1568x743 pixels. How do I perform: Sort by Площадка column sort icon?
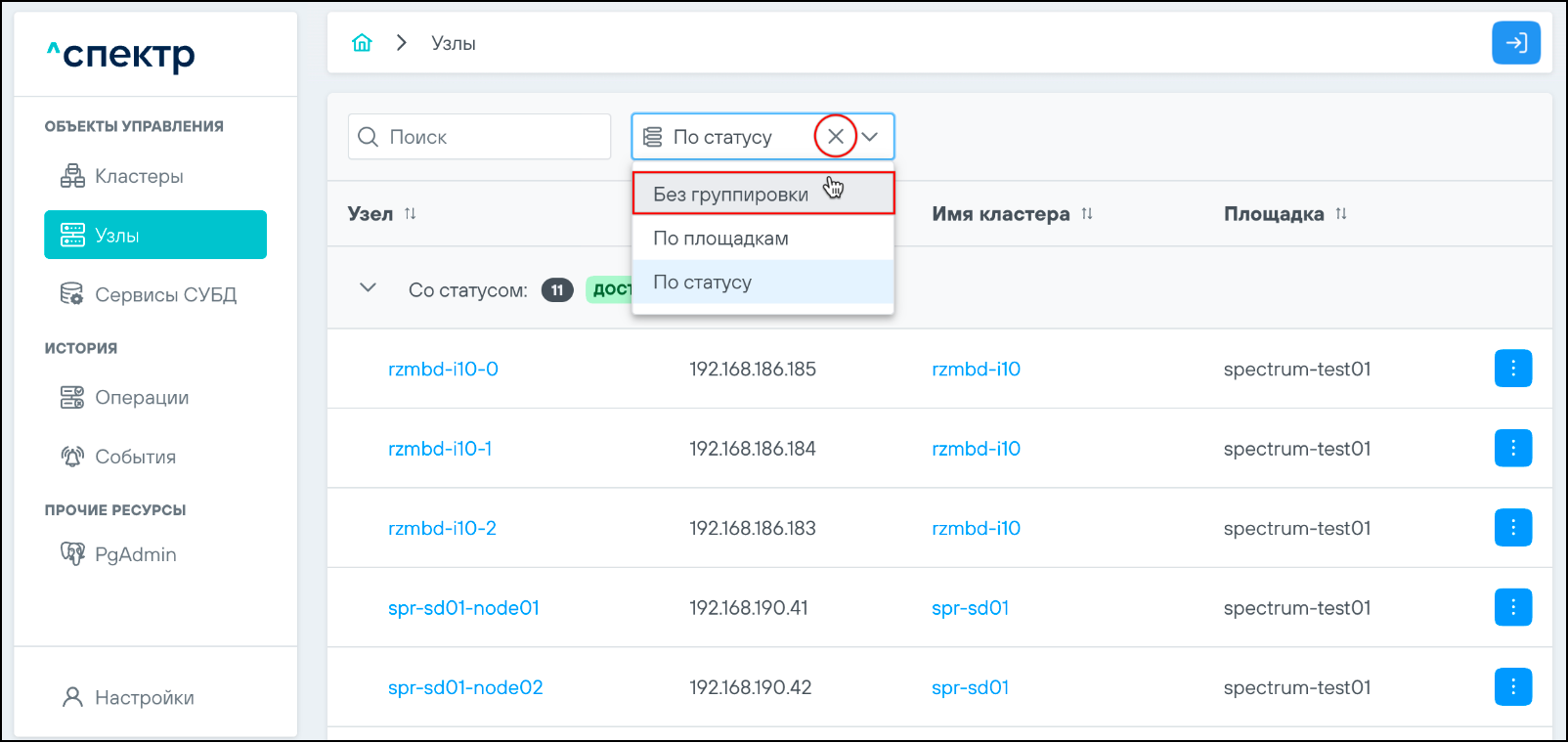coord(1341,214)
